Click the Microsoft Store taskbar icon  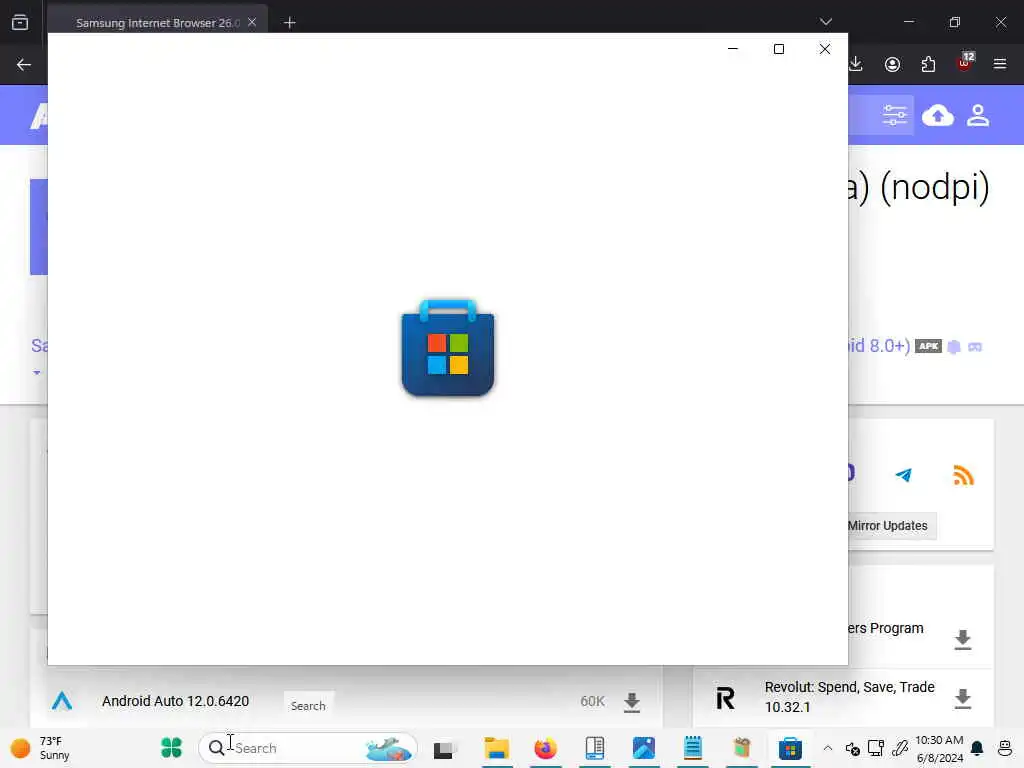(x=790, y=748)
